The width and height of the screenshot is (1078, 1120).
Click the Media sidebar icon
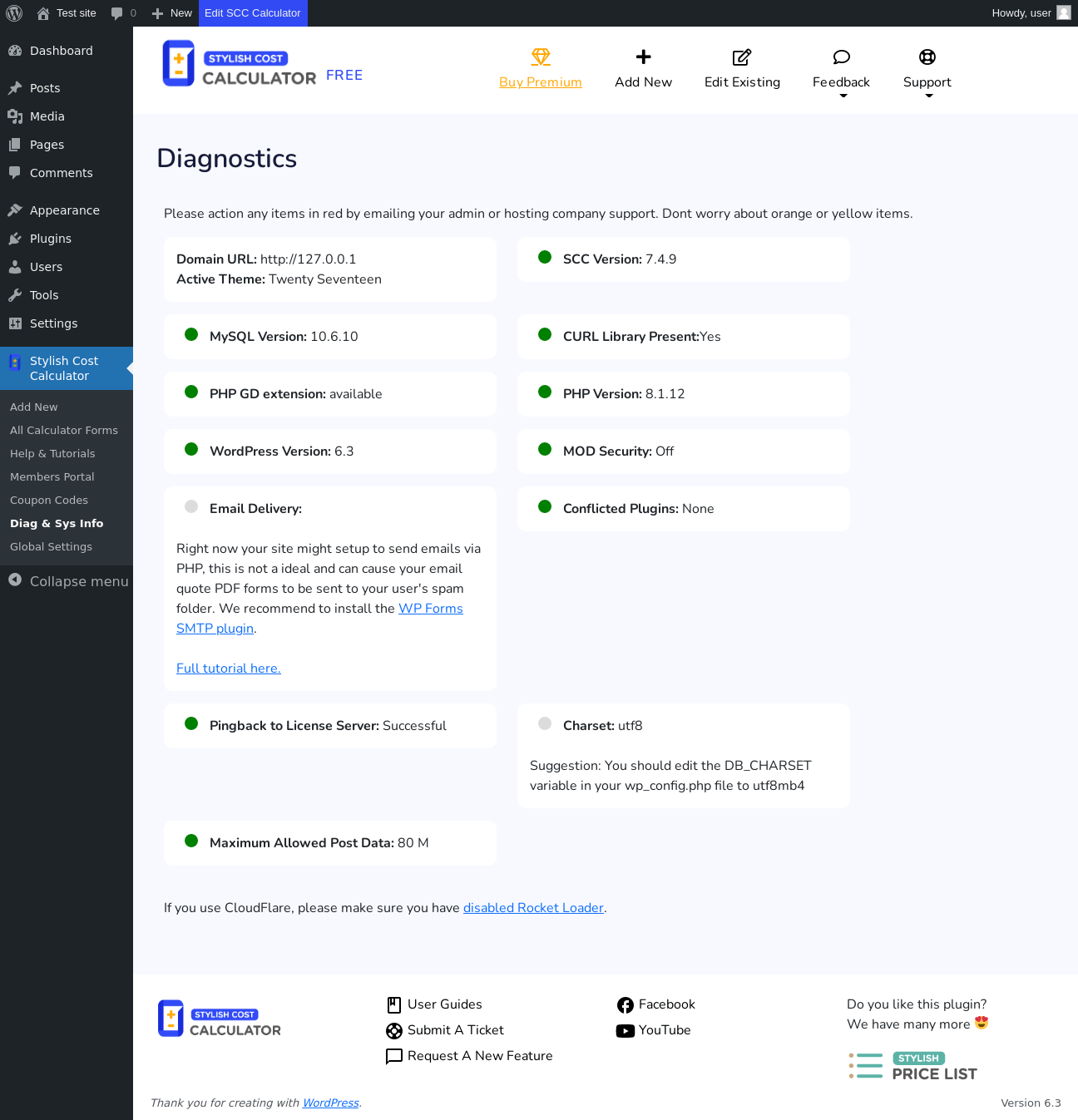point(15,116)
